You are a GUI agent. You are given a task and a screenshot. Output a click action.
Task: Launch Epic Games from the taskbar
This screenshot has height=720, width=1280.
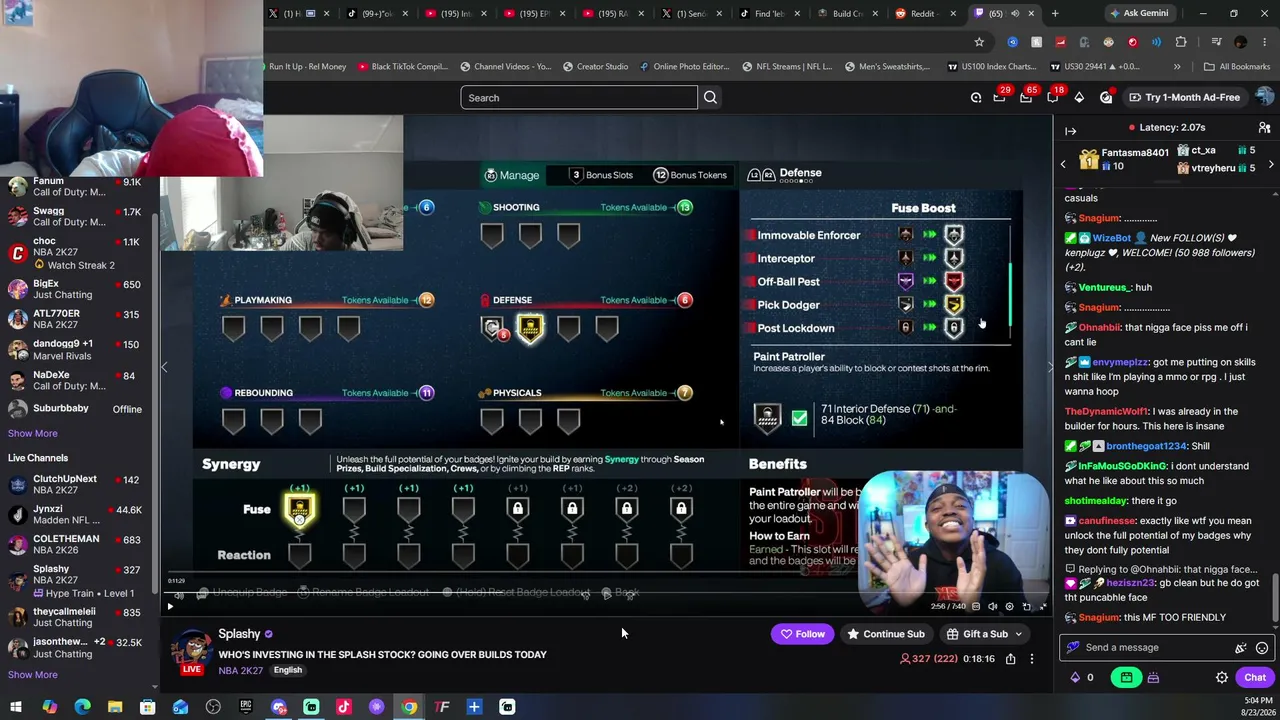(246, 707)
